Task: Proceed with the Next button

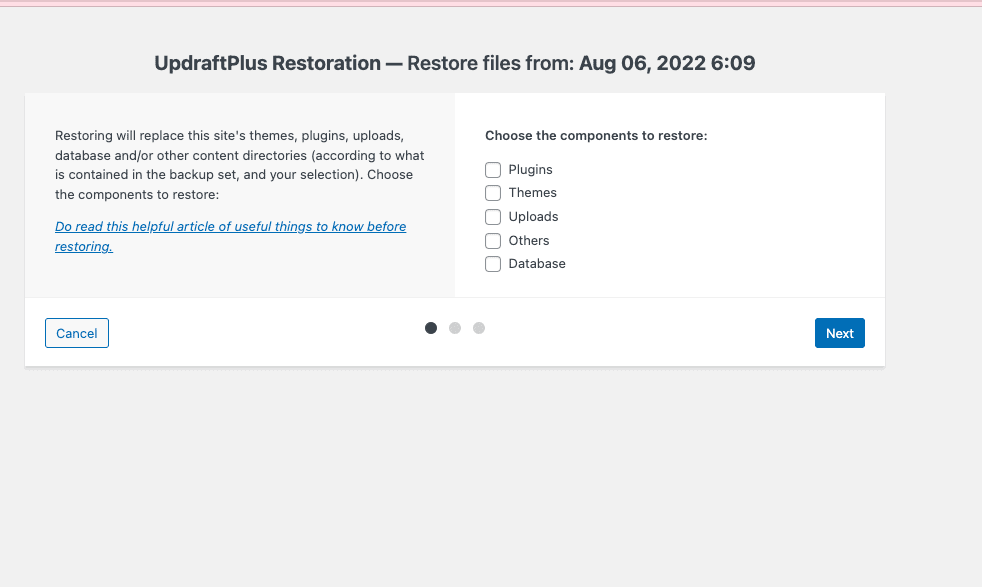Action: point(839,333)
